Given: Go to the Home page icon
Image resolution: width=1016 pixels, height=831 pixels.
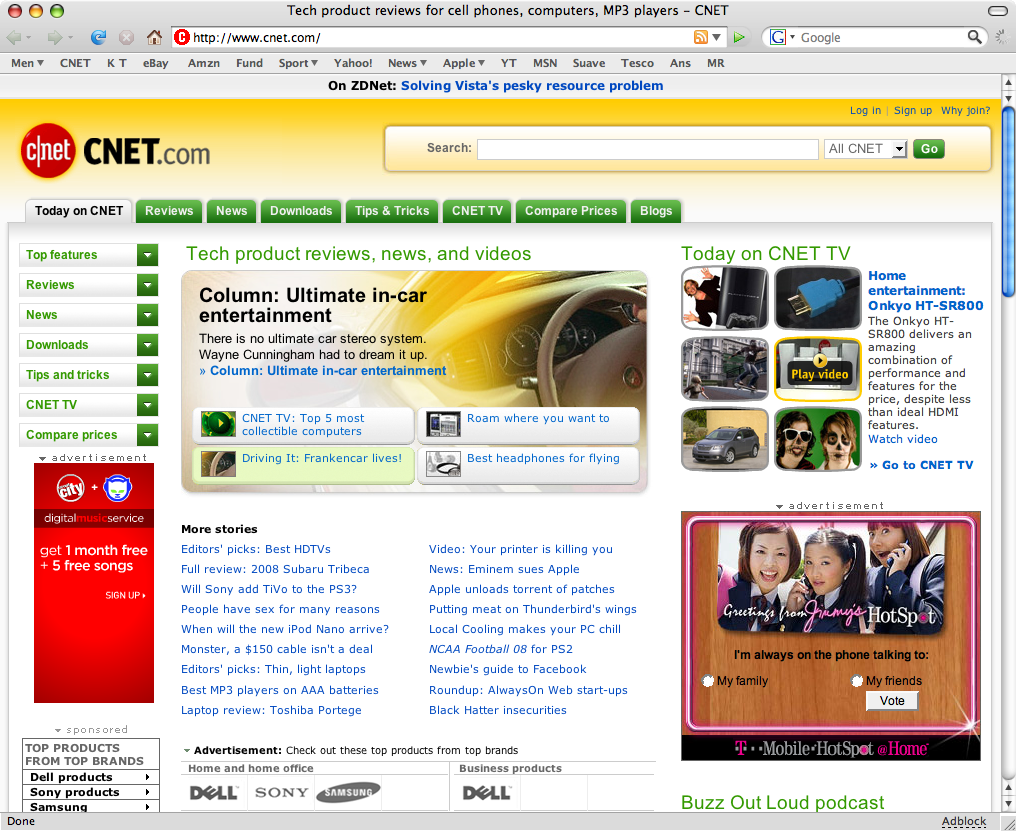Looking at the screenshot, I should click(154, 38).
